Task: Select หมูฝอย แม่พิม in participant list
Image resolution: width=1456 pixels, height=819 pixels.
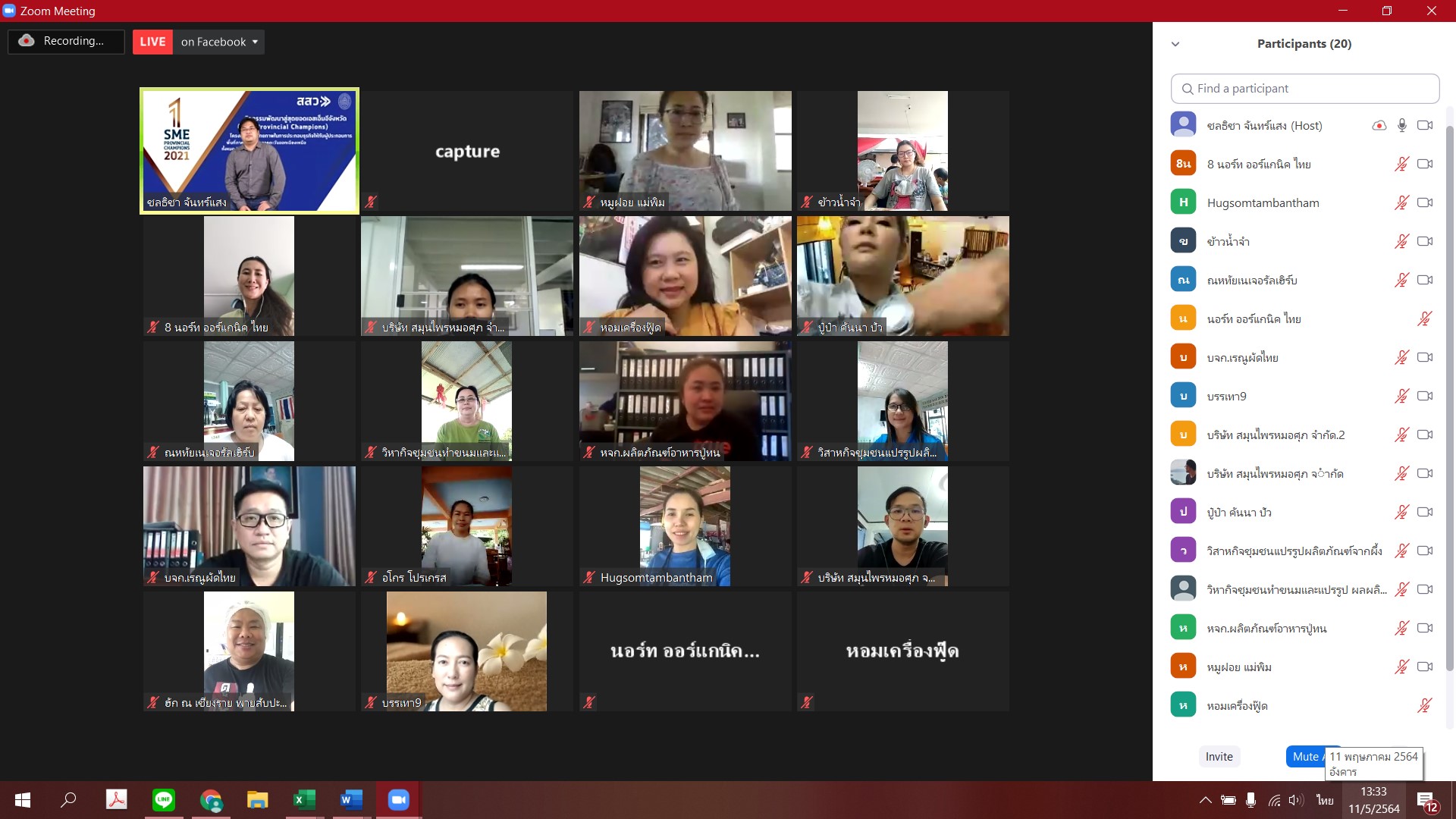Action: pyautogui.click(x=1239, y=667)
